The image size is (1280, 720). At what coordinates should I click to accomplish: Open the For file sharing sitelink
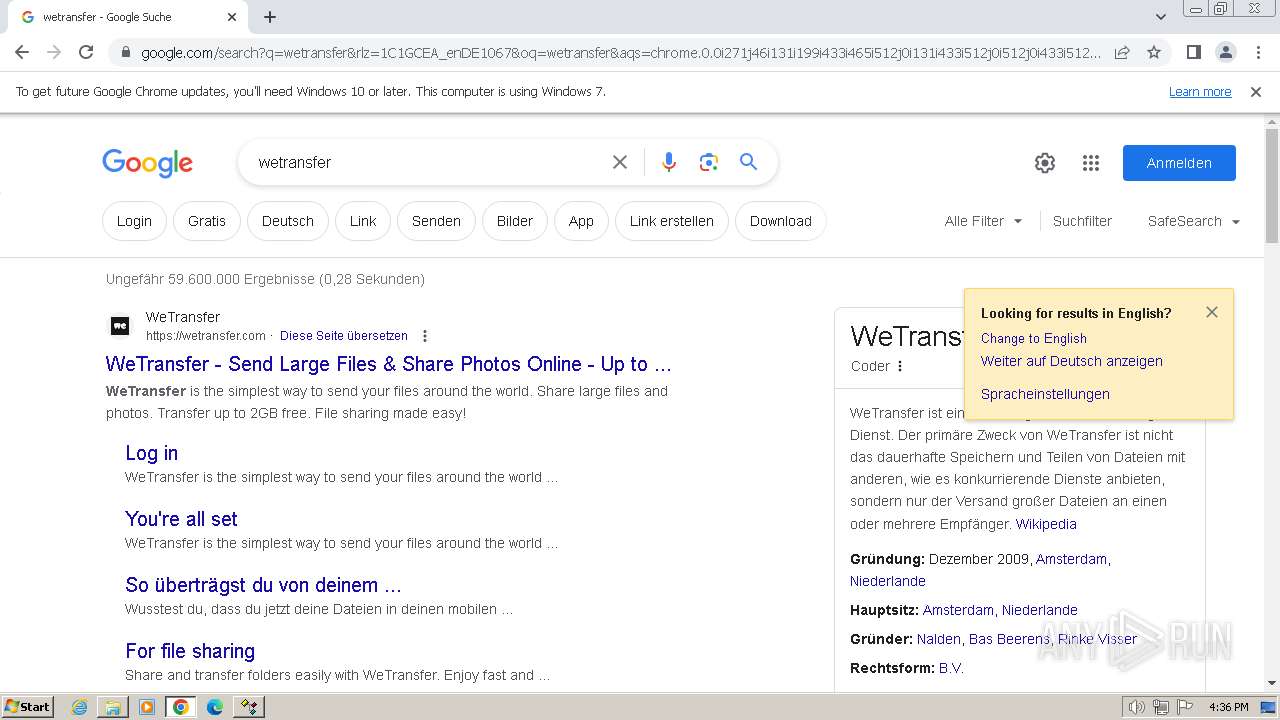(190, 651)
